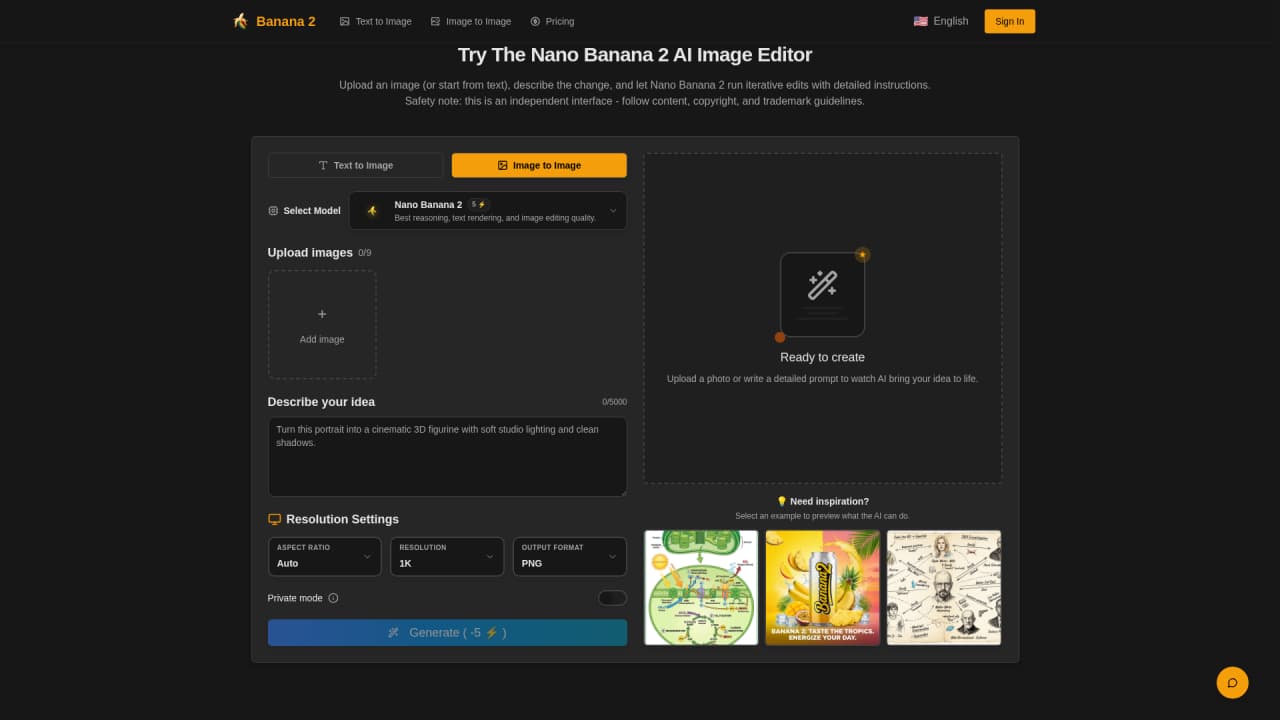Image resolution: width=1280 pixels, height=720 pixels.
Task: Open the chat bubble support icon
Action: coord(1232,682)
